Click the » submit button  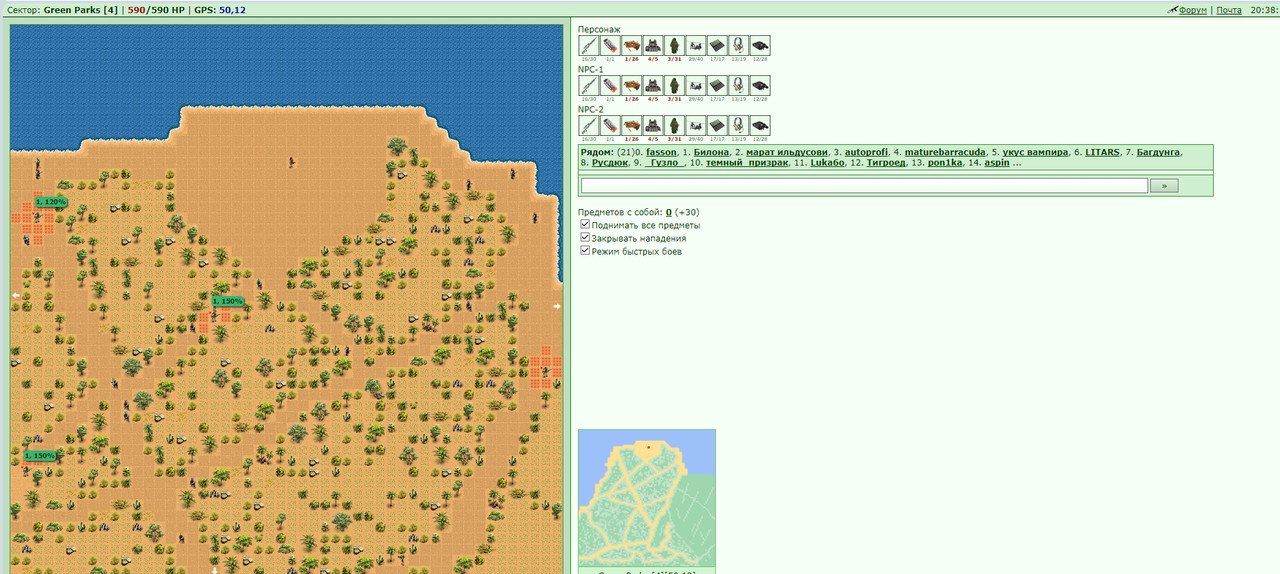(1164, 185)
